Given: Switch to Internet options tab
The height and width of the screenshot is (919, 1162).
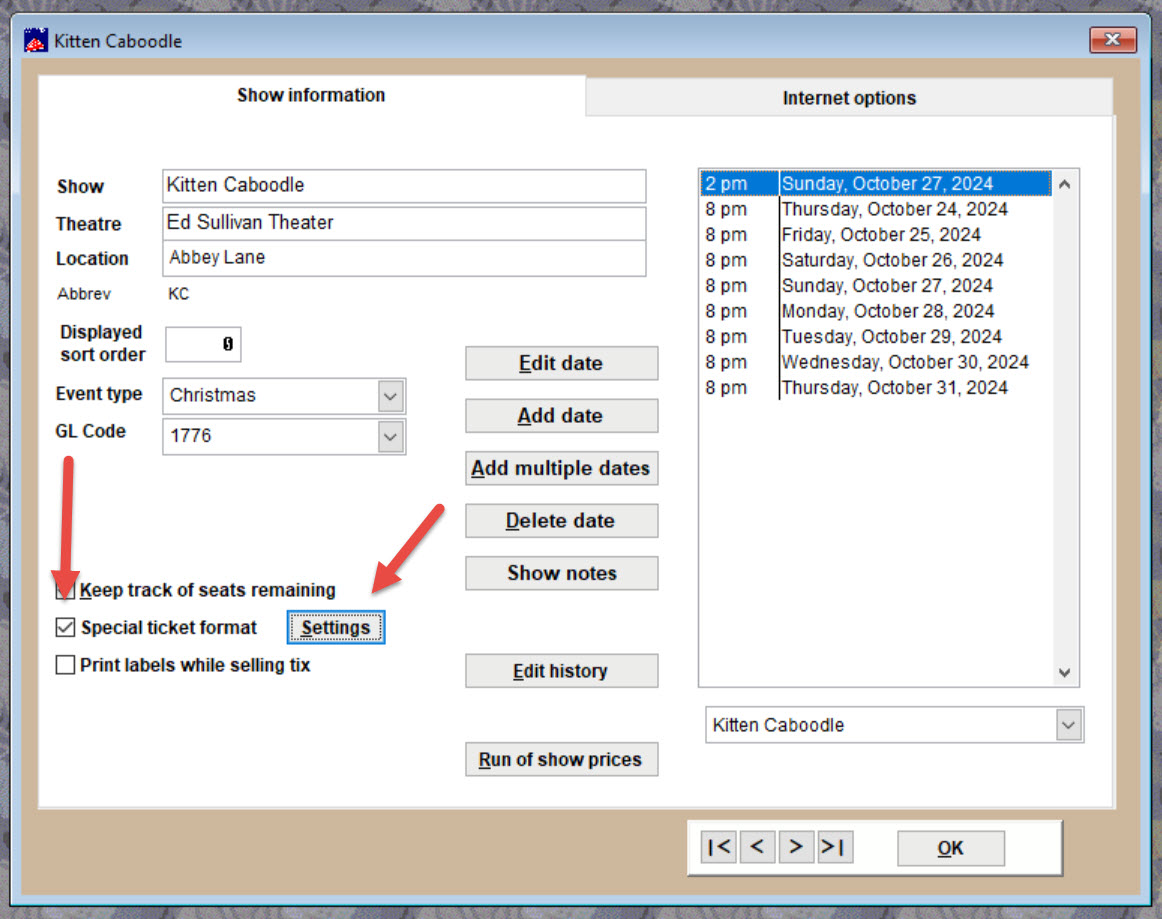Looking at the screenshot, I should point(849,98).
